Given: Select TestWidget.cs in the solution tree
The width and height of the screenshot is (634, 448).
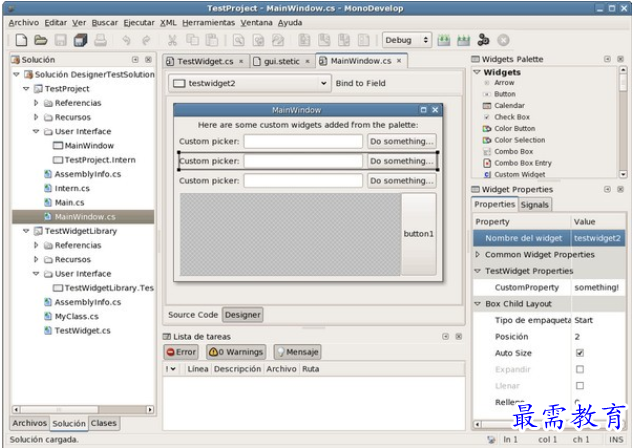Looking at the screenshot, I should tap(82, 331).
